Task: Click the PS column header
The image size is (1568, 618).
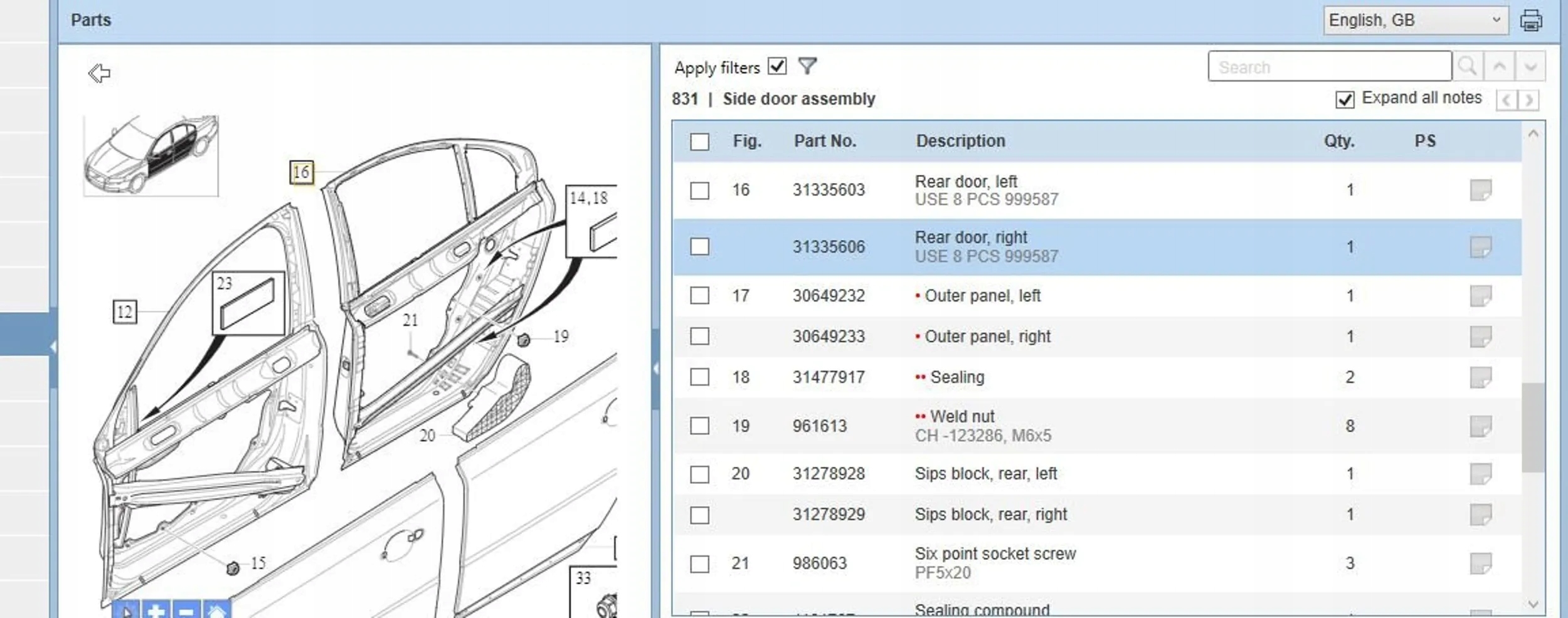Action: [1425, 141]
